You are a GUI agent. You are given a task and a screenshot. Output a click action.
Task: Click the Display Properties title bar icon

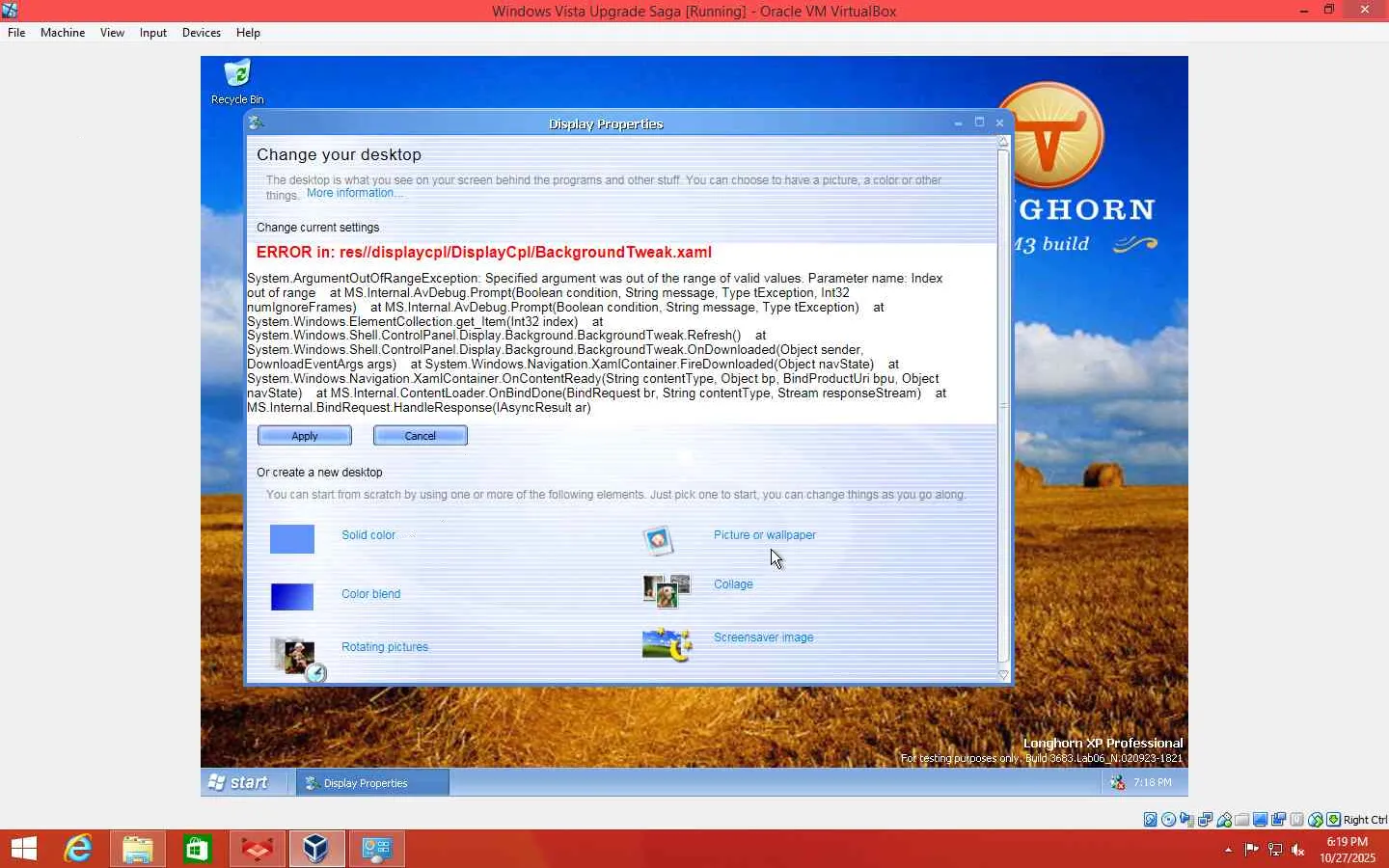(257, 122)
